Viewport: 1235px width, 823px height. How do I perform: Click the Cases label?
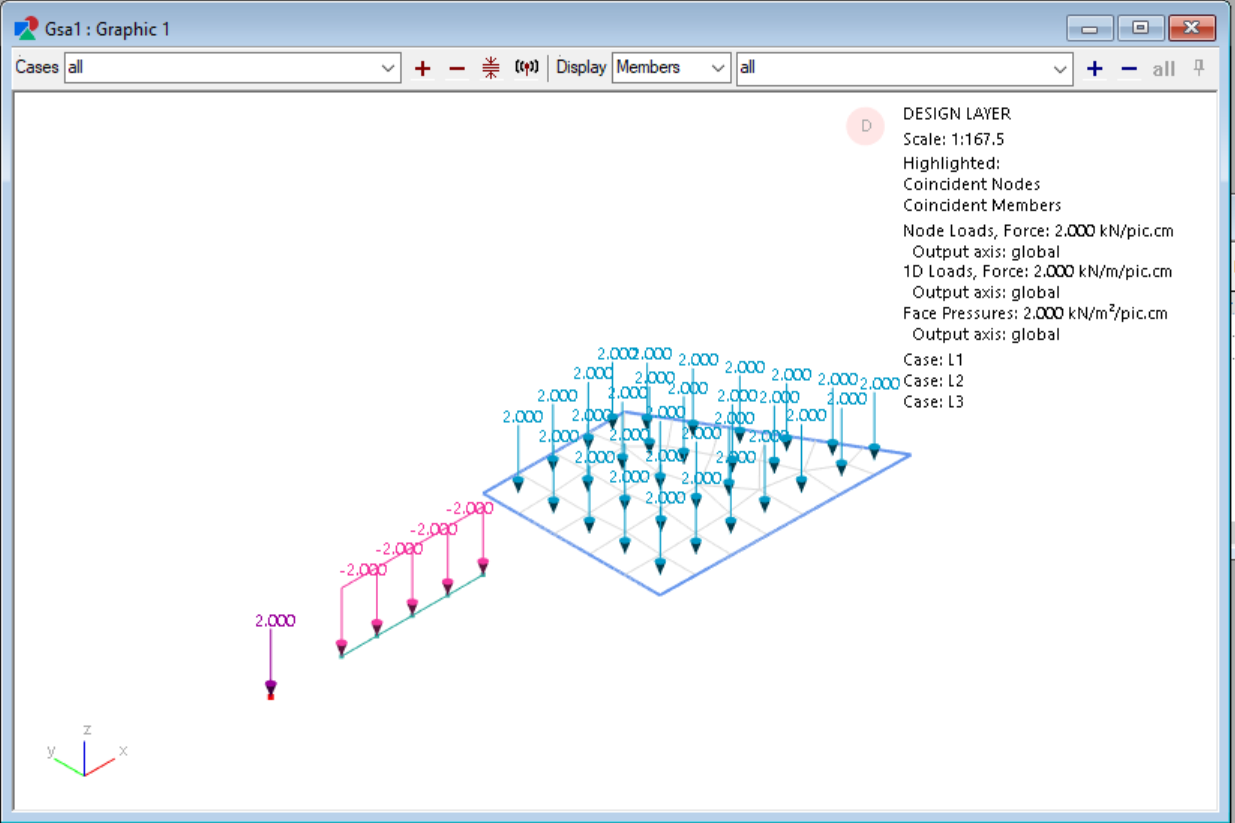[35, 68]
